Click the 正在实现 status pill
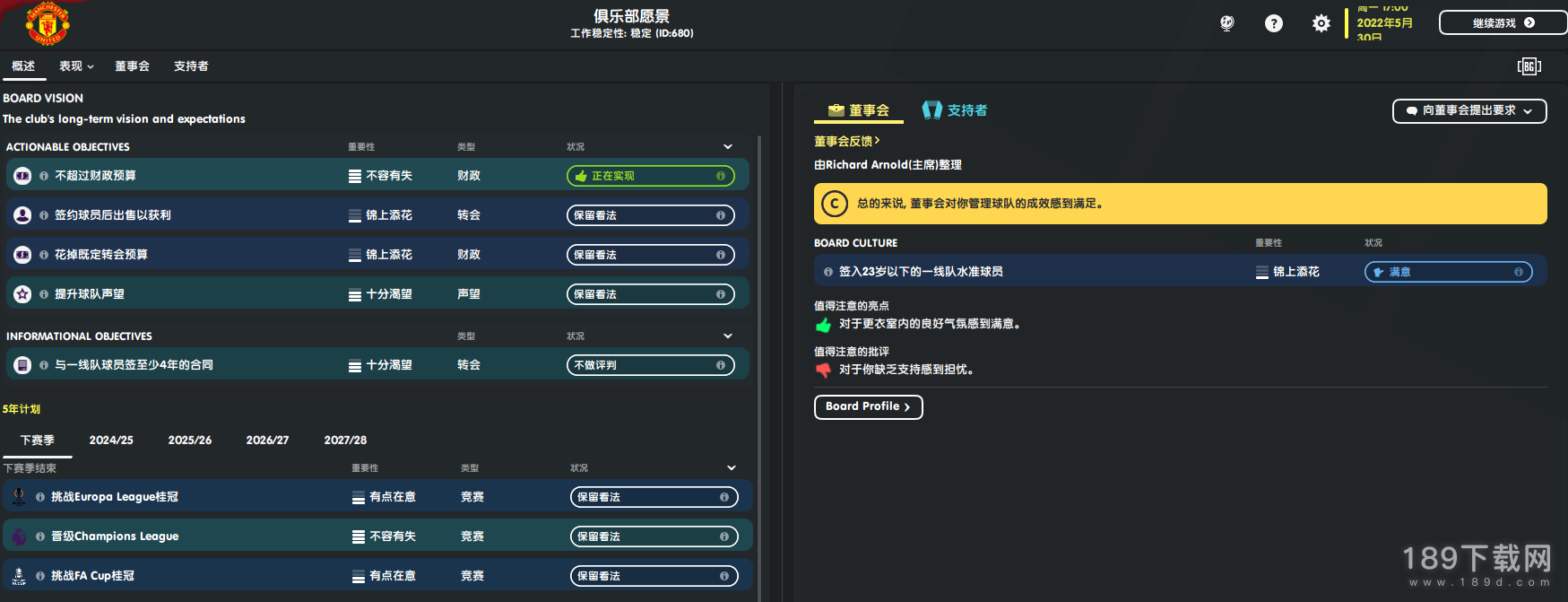 651,176
